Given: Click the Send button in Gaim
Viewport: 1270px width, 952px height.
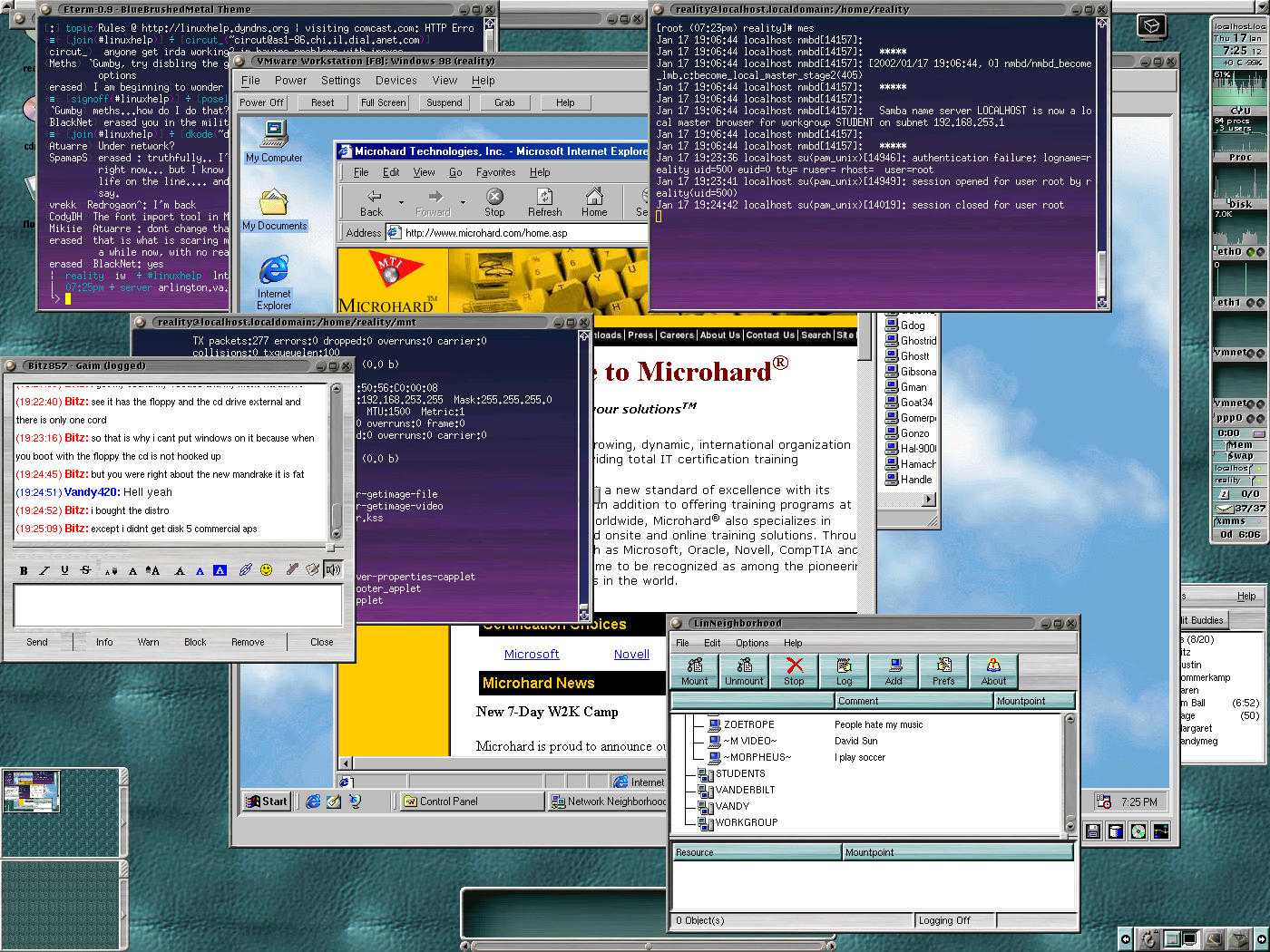Looking at the screenshot, I should point(37,642).
